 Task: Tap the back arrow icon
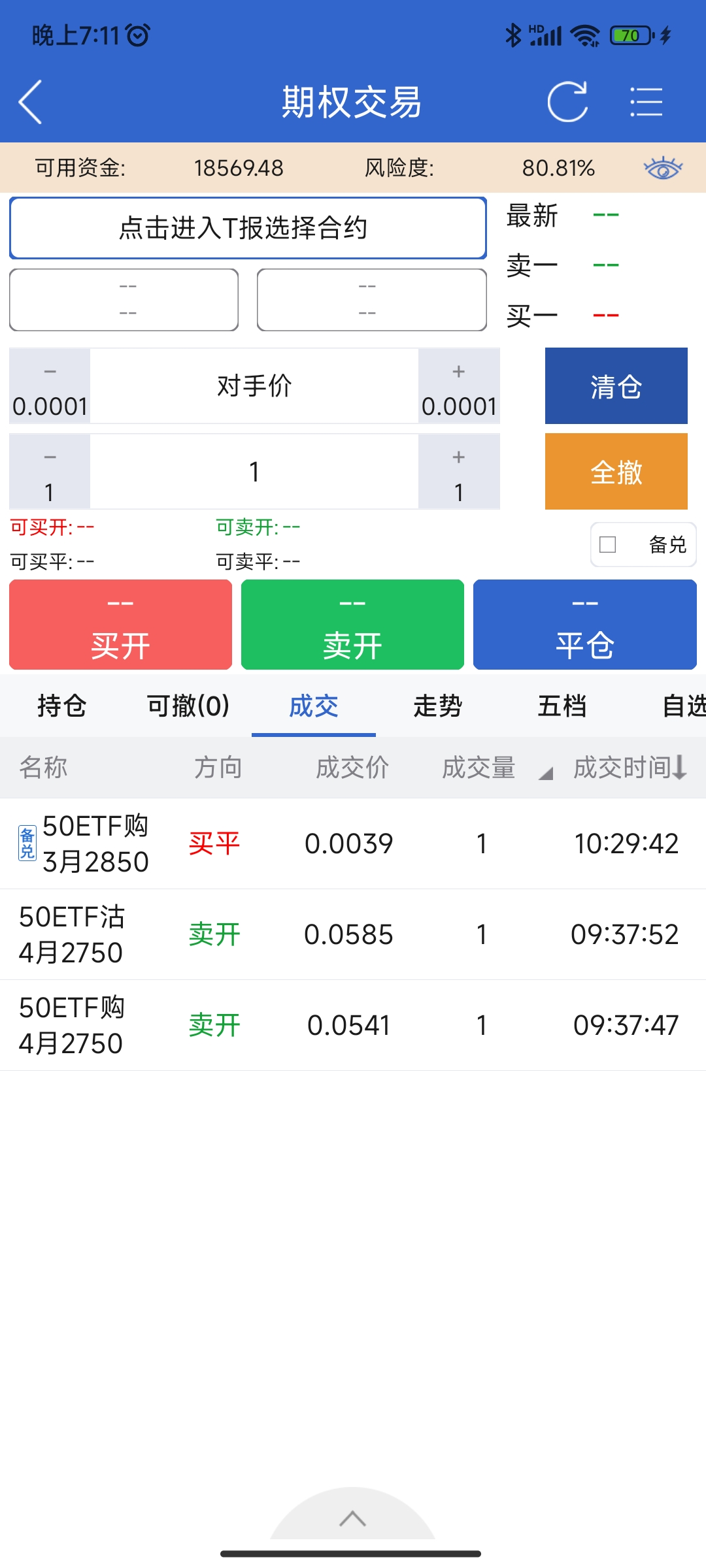pos(31,102)
